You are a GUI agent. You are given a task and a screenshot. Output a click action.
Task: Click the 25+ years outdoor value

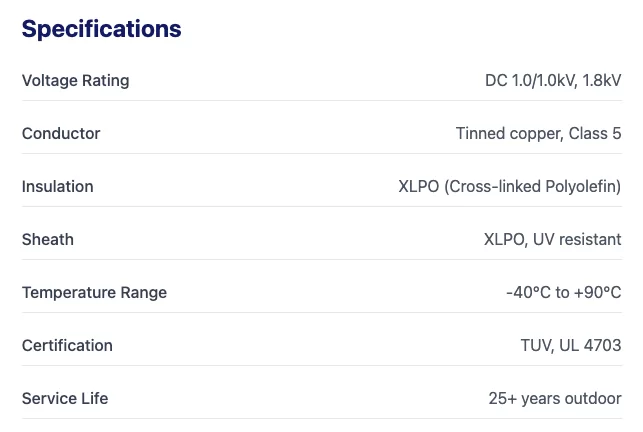point(555,398)
